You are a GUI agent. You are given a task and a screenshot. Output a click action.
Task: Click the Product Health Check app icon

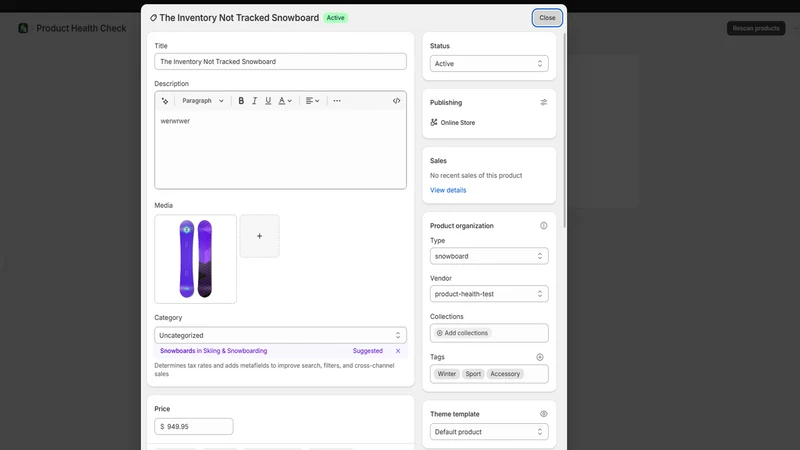pyautogui.click(x=23, y=28)
